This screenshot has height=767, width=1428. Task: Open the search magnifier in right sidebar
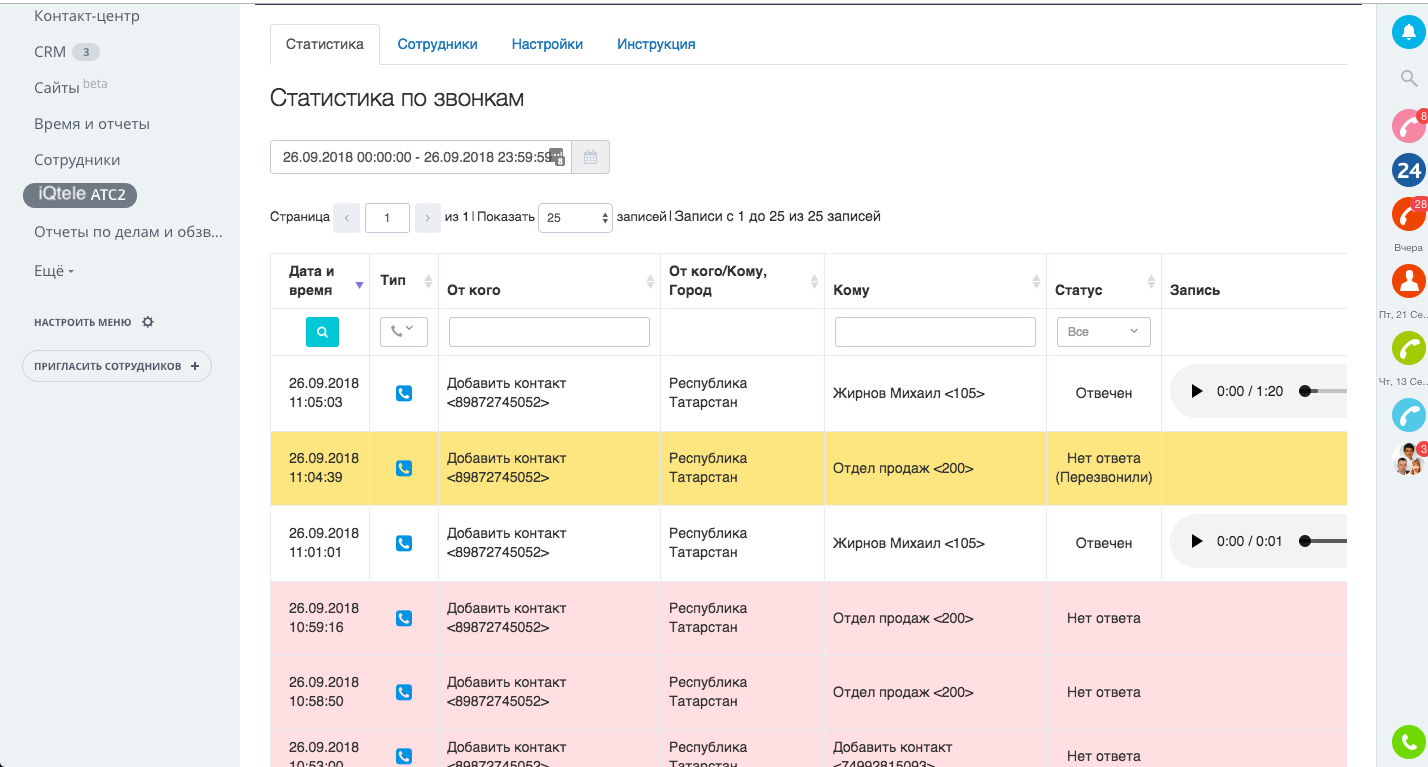point(1408,78)
